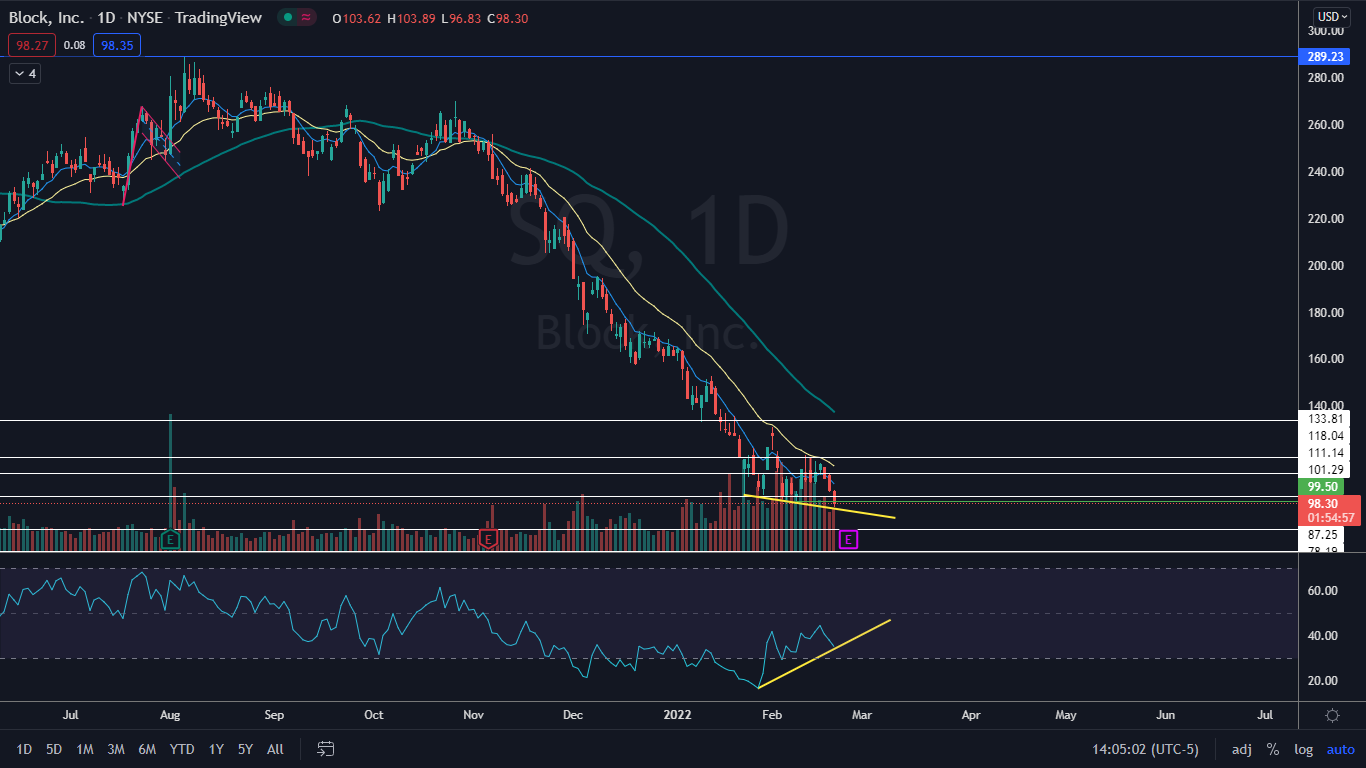Click the RSI 40.00 axis label
This screenshot has width=1366, height=768.
1323,636
